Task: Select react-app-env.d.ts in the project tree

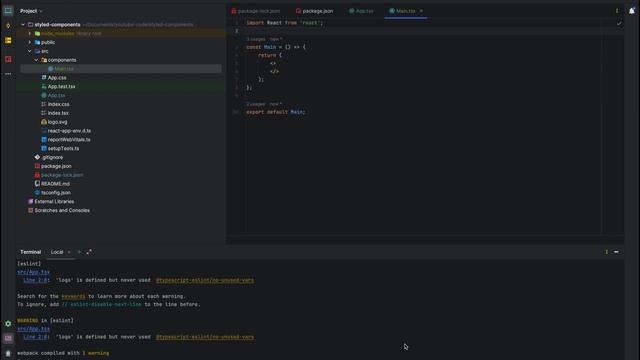Action: [69, 131]
